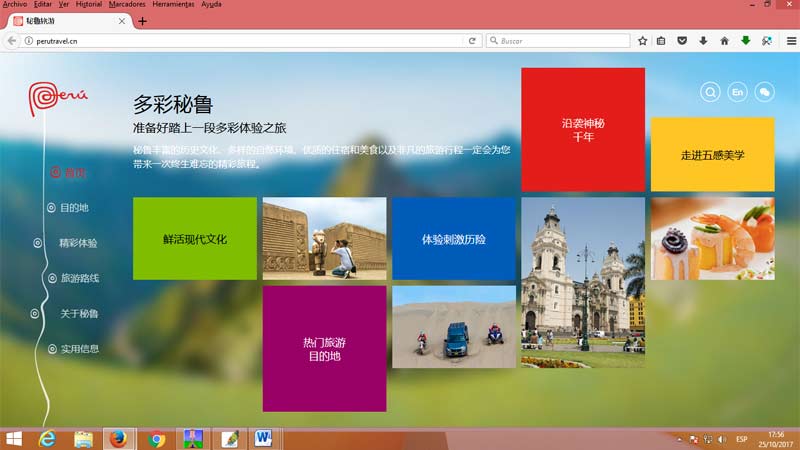Click the red 沿袭神秘千年 tile
Screen dimensions: 800x450
pos(583,130)
